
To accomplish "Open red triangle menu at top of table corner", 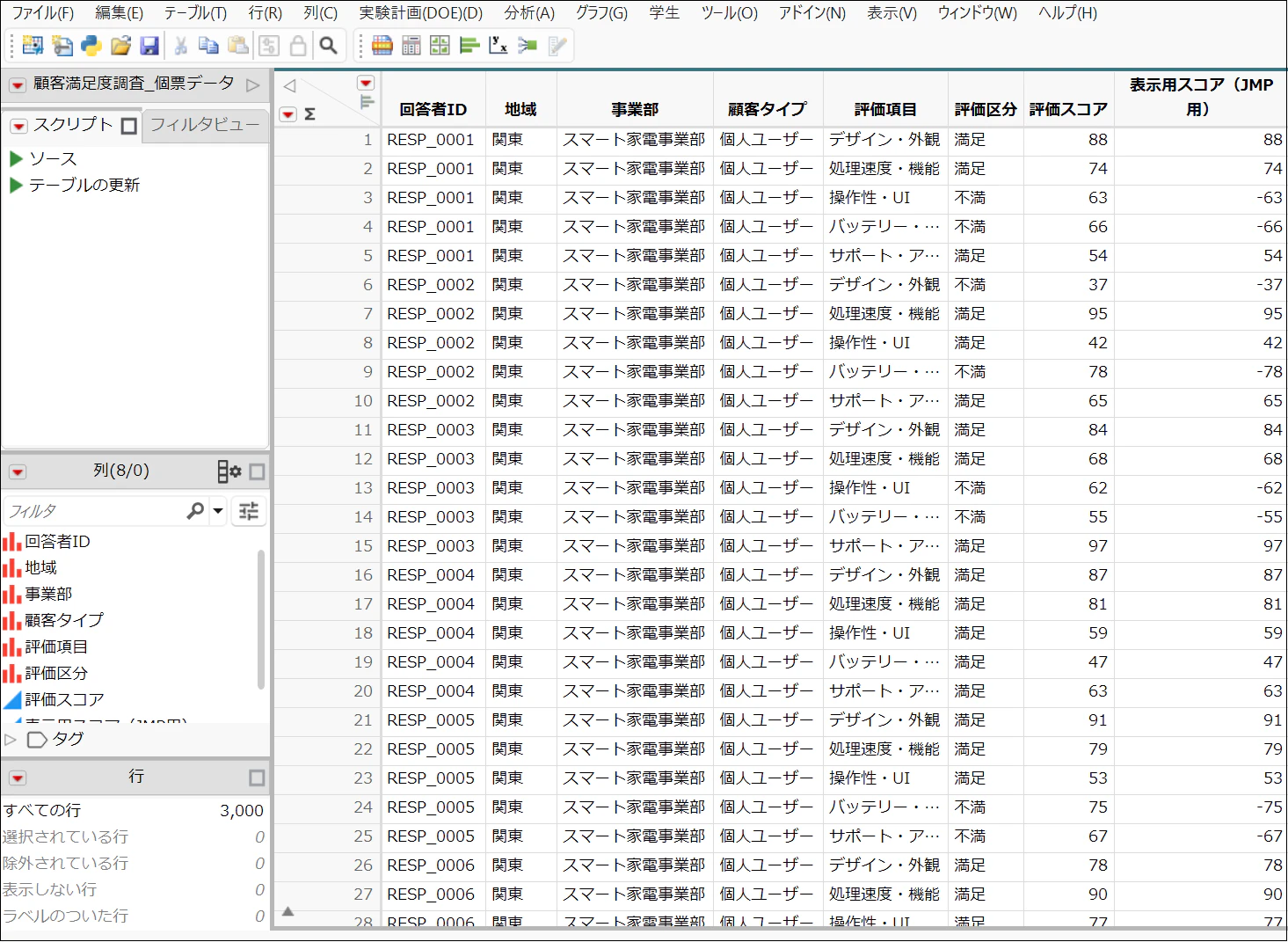I will (367, 83).
